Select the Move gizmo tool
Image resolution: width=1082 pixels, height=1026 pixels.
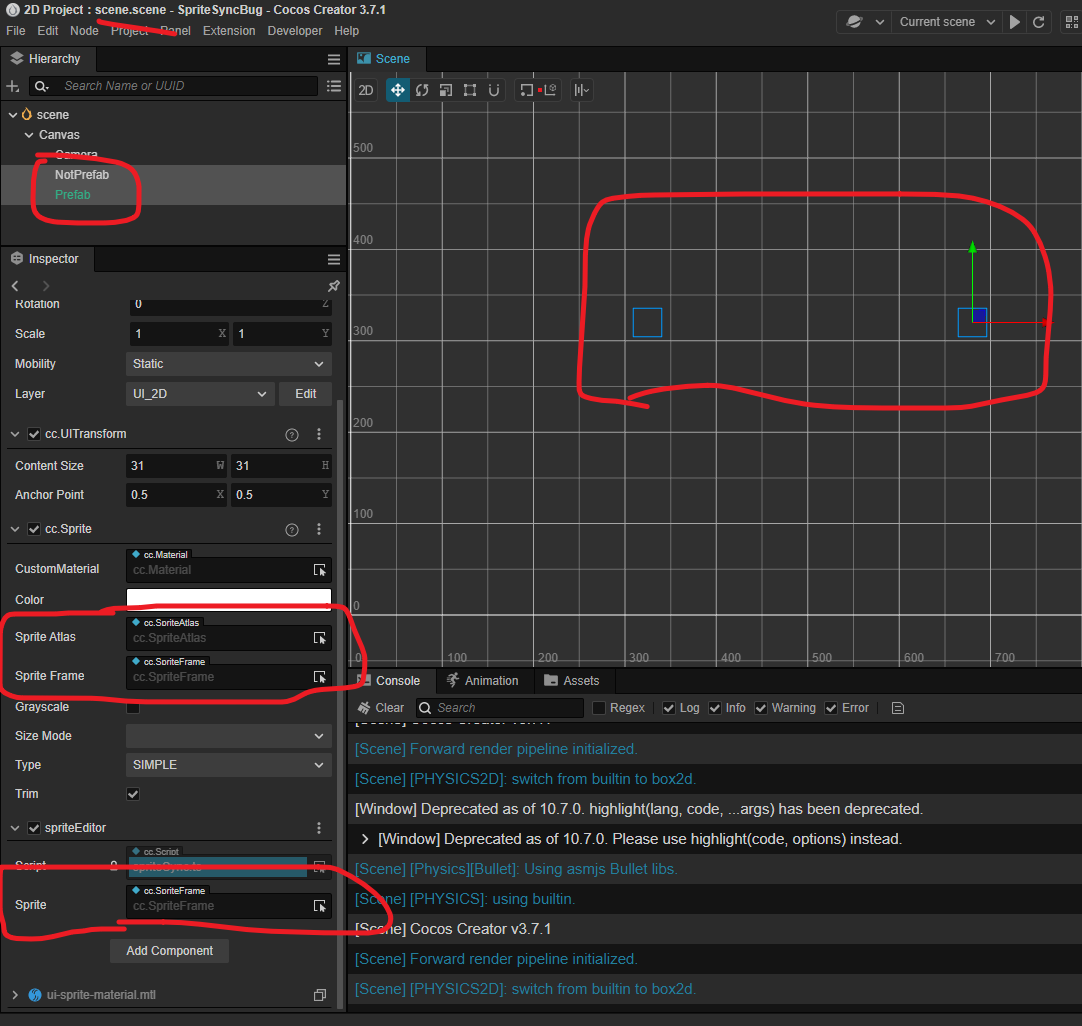[397, 90]
